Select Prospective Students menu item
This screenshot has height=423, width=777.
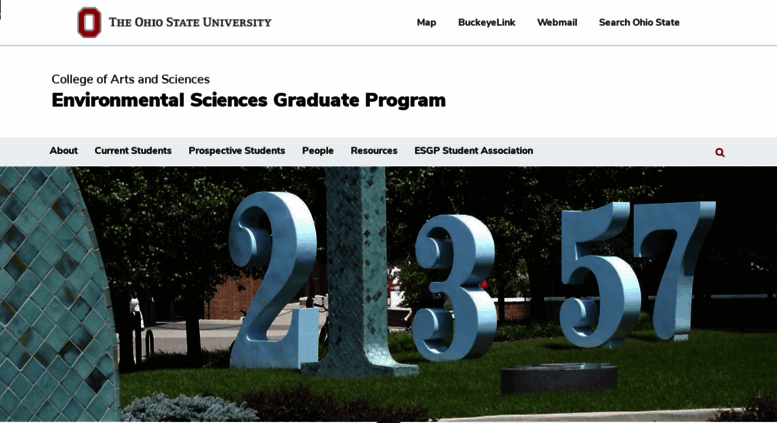[x=236, y=151]
